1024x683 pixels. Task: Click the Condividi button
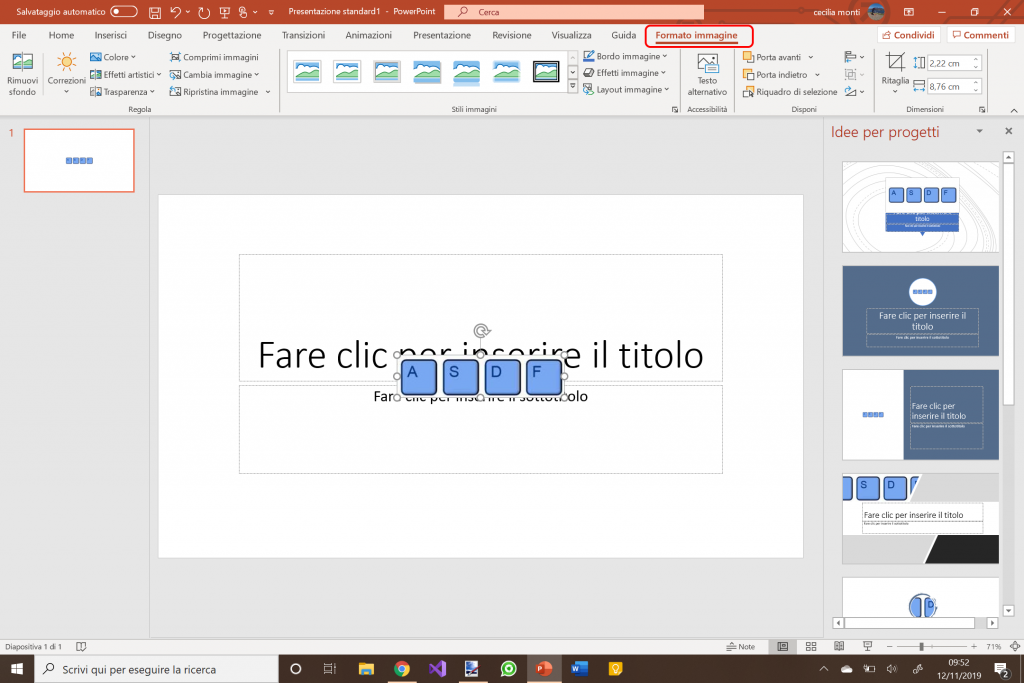click(x=908, y=35)
